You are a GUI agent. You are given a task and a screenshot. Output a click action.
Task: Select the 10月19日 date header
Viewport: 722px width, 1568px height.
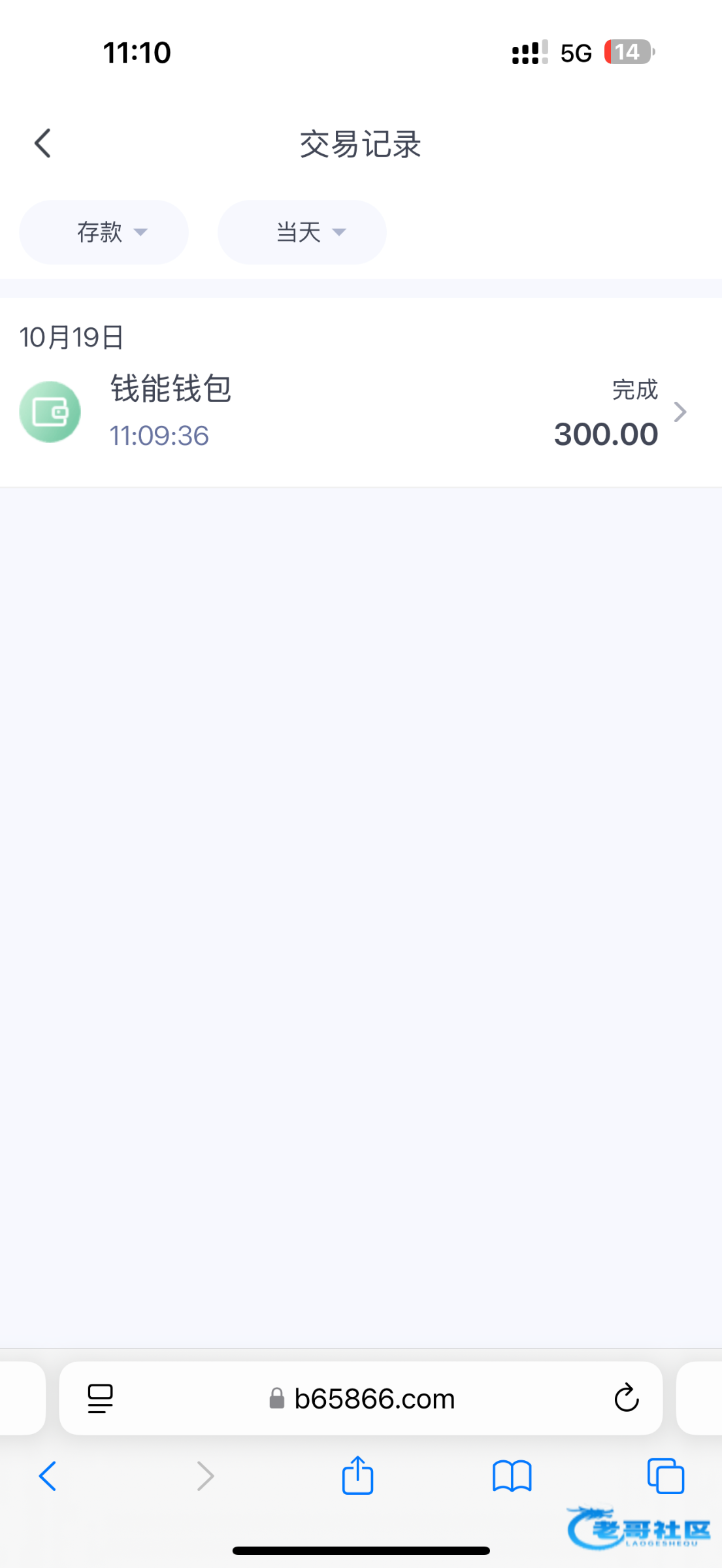72,337
